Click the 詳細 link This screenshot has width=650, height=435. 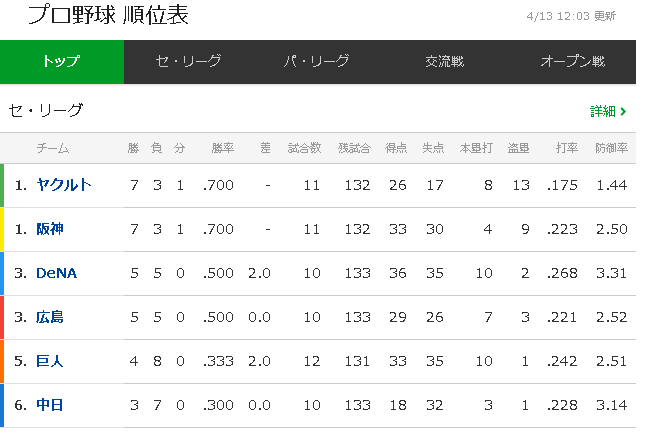pos(602,111)
